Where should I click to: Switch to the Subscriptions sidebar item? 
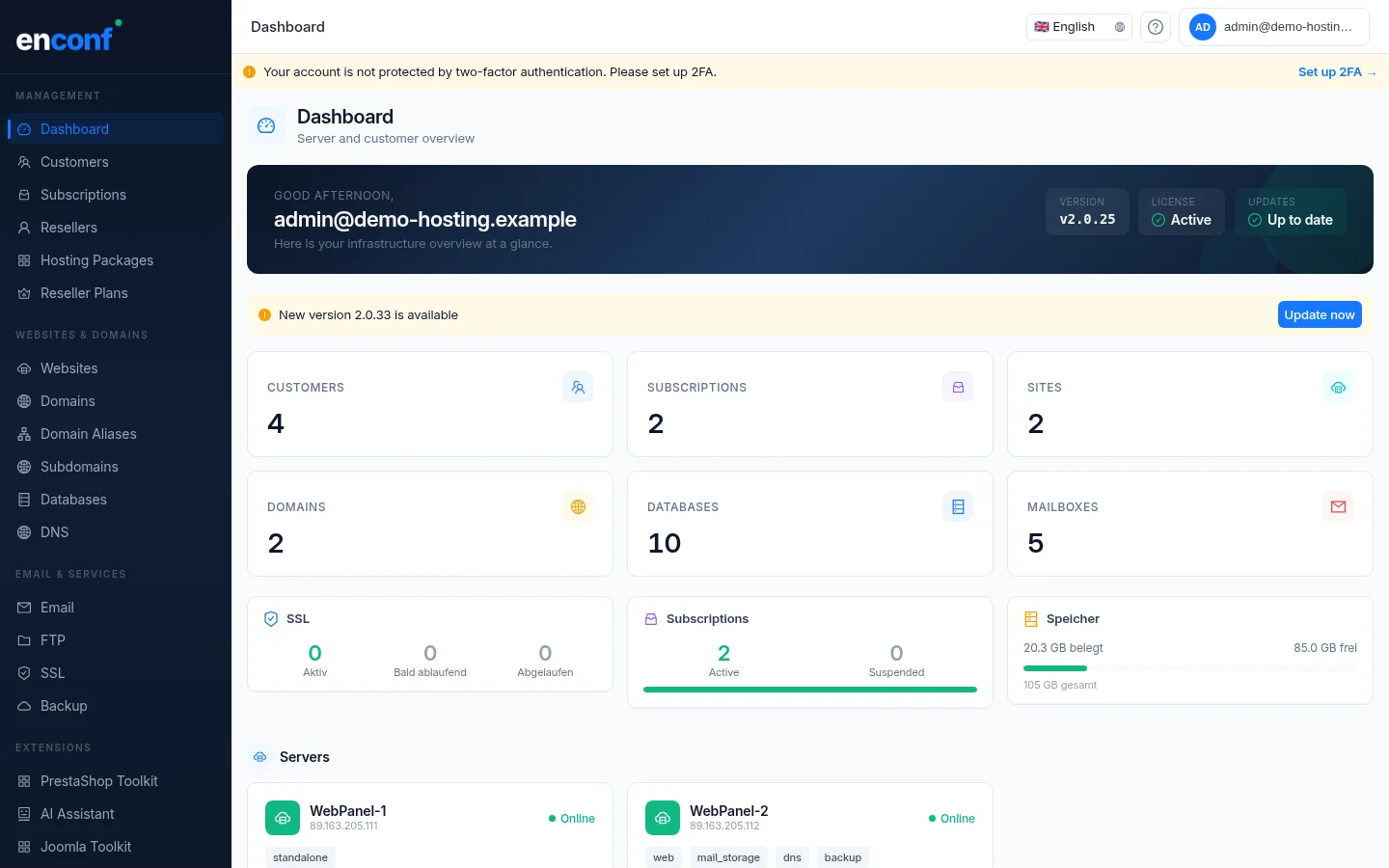point(83,195)
